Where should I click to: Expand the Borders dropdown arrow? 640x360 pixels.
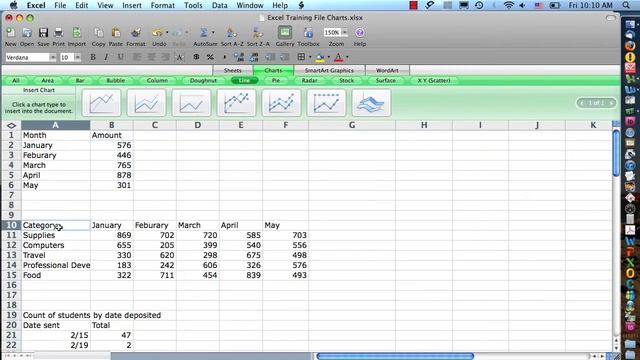pyautogui.click(x=310, y=57)
